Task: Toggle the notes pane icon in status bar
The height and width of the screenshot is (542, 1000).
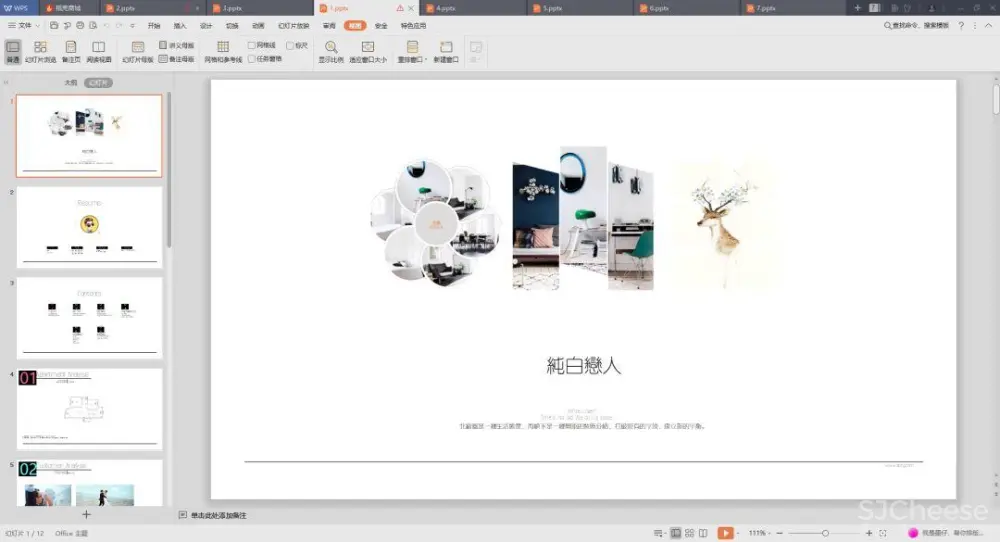Action: coord(658,532)
